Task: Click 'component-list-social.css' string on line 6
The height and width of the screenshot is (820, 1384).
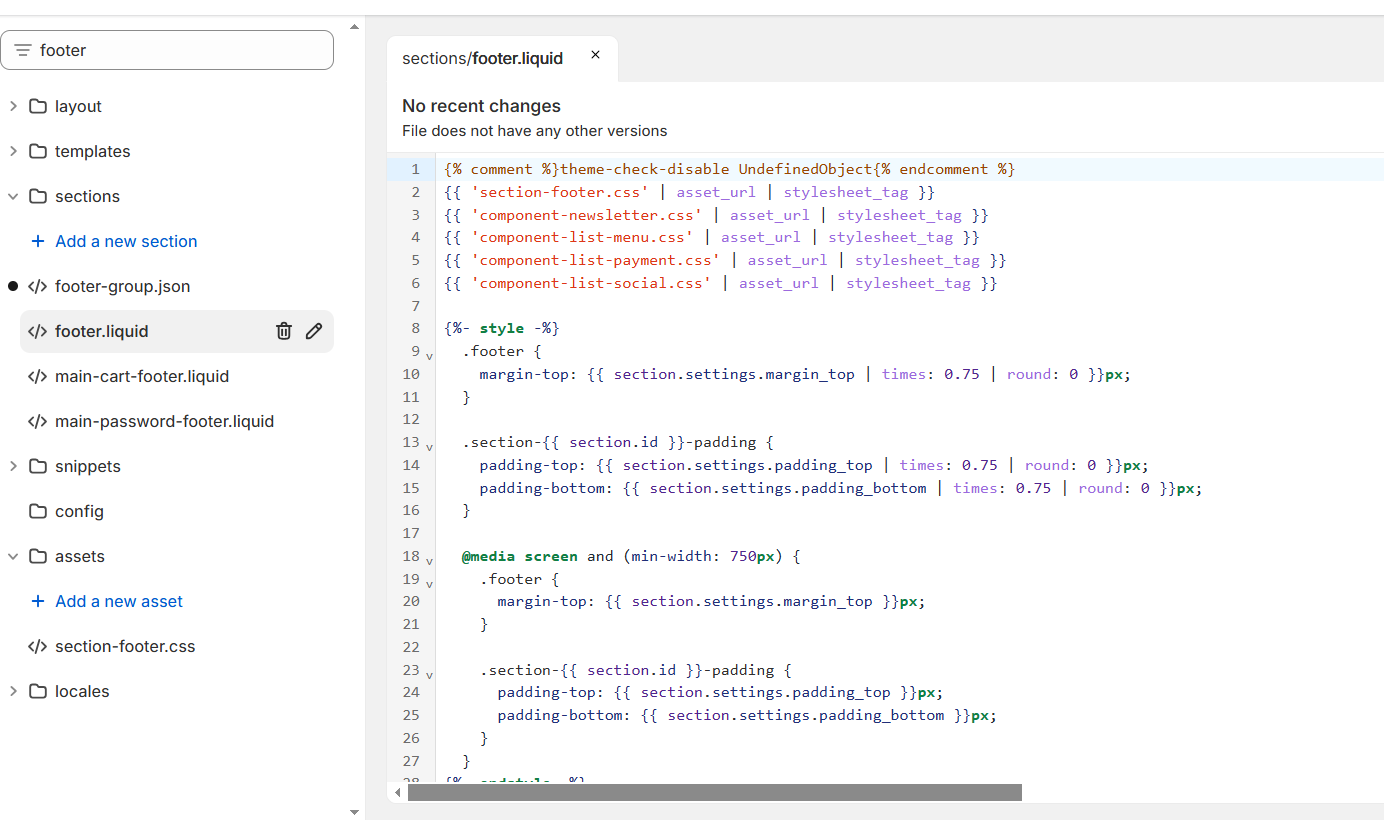Action: [591, 283]
